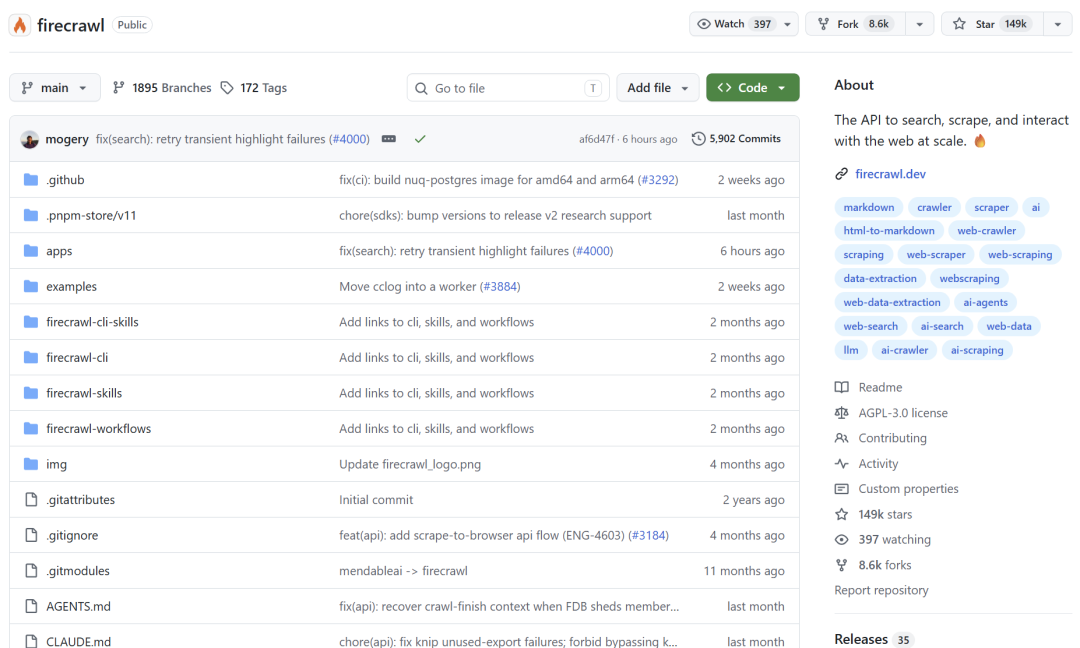This screenshot has height=648, width=1080.
Task: Select the markdown topic tag
Action: tap(869, 207)
